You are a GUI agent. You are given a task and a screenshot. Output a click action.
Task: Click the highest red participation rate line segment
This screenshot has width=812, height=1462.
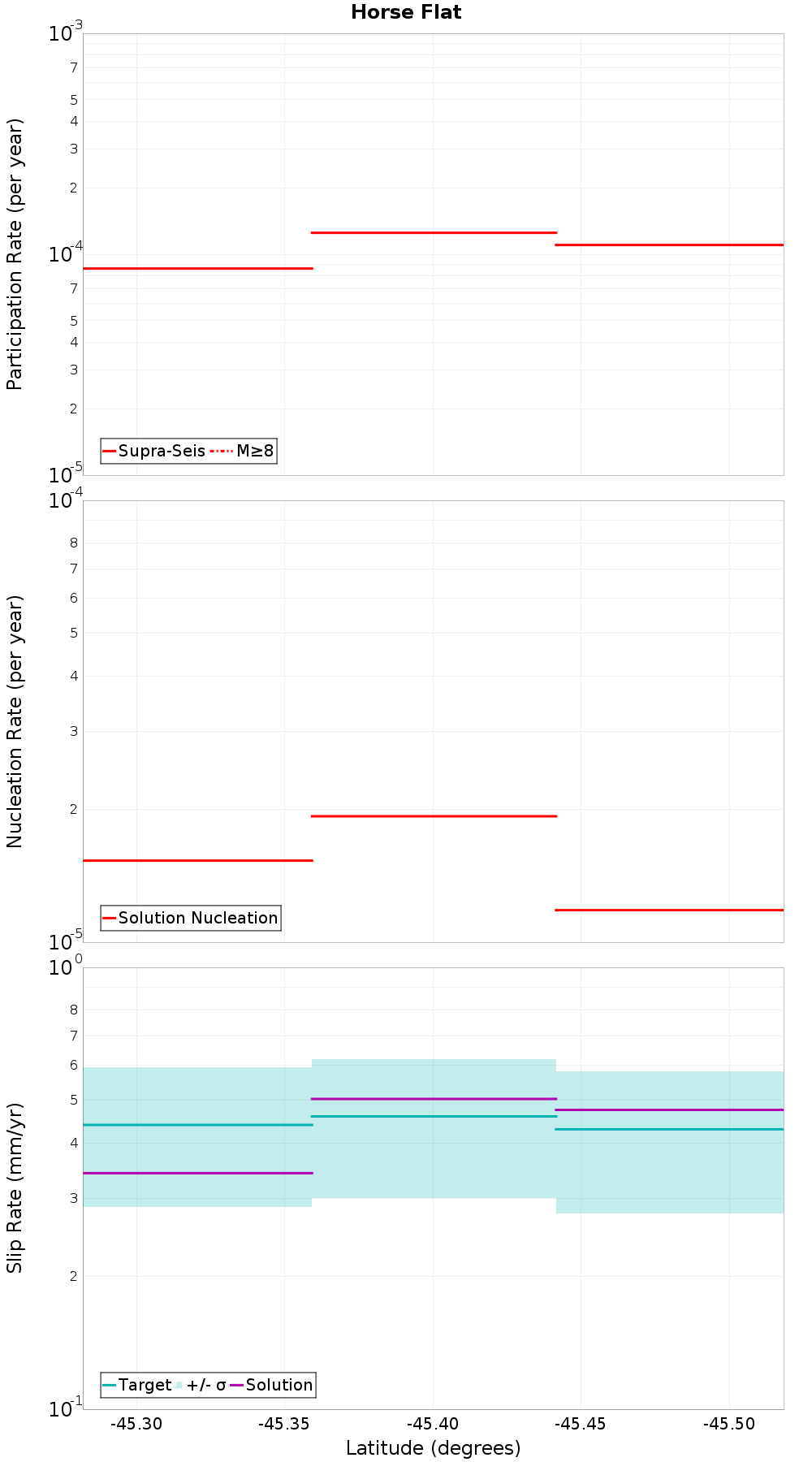[x=434, y=233]
